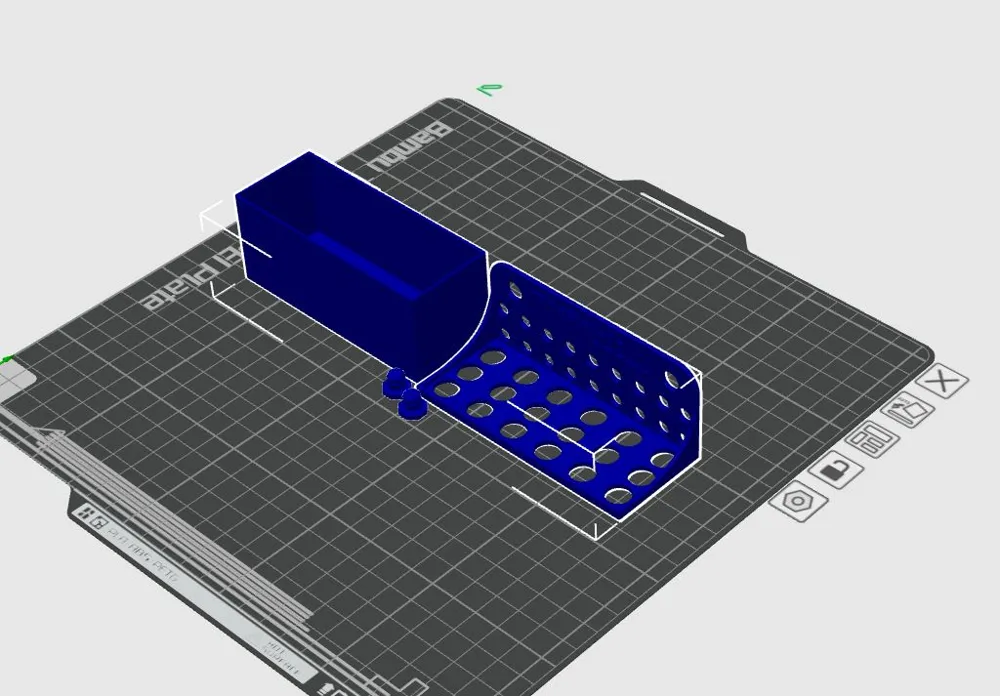Delete the plate with the X icon

[941, 382]
